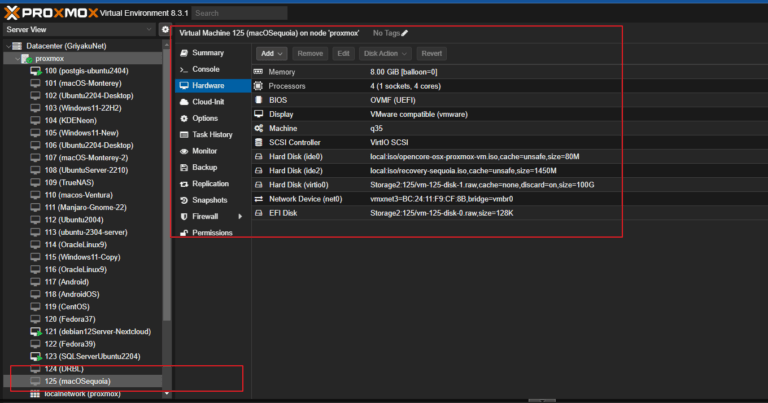The height and width of the screenshot is (403, 768).
Task: Open the Console tab
Action: 205,69
